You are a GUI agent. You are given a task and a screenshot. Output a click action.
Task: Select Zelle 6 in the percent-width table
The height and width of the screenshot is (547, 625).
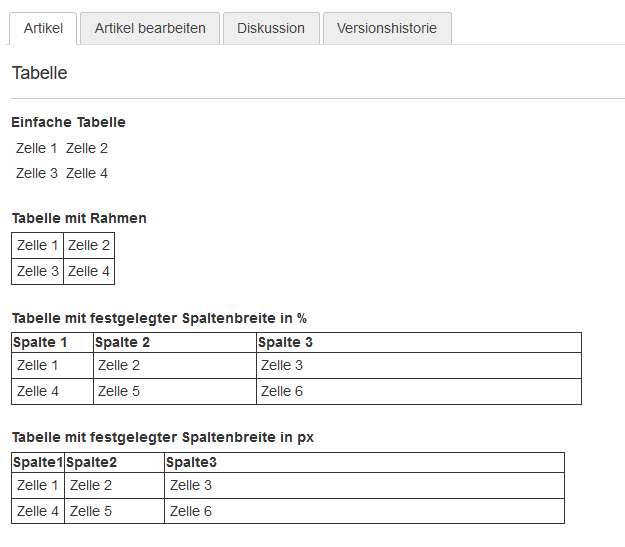pos(282,391)
